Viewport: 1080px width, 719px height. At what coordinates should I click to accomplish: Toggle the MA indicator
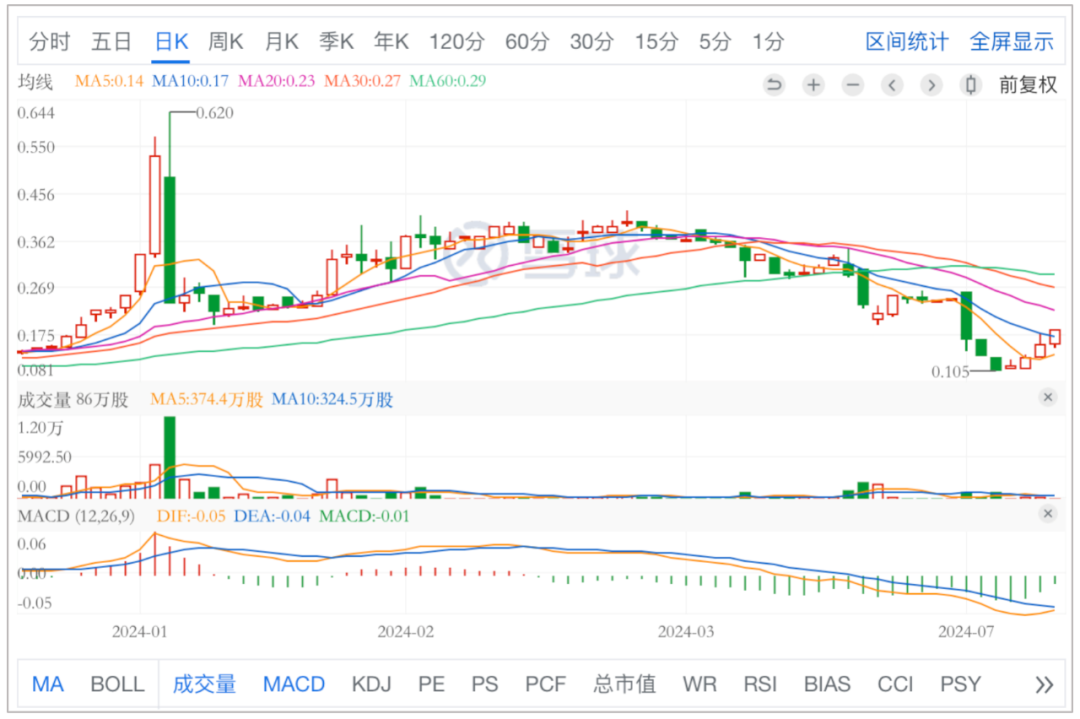(x=48, y=684)
